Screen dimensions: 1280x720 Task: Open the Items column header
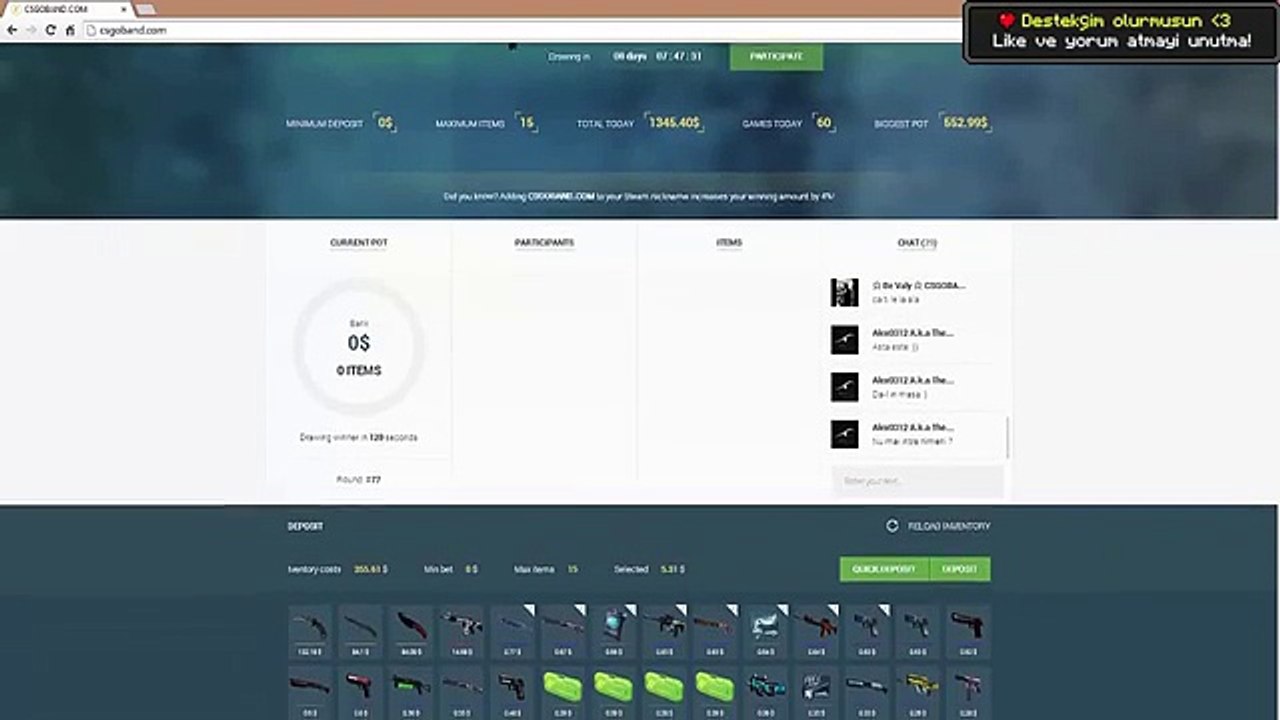click(729, 243)
